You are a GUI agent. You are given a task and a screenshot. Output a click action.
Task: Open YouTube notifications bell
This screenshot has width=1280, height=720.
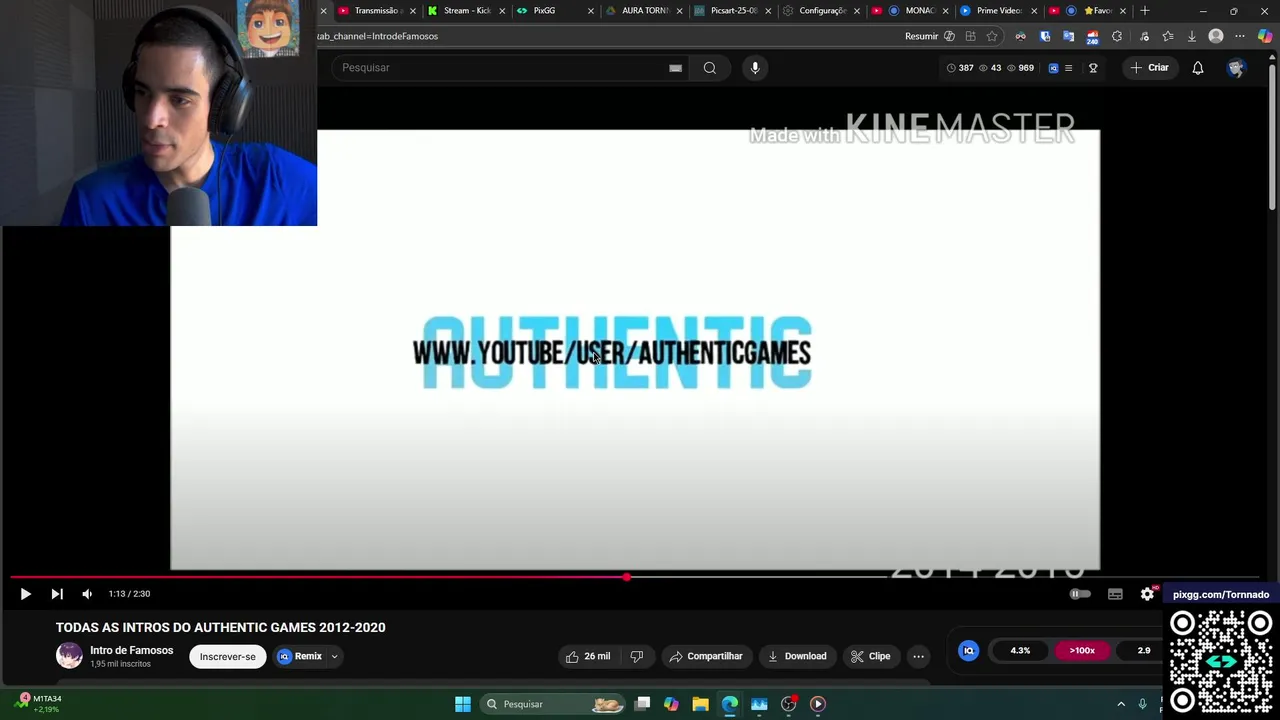[1198, 68]
